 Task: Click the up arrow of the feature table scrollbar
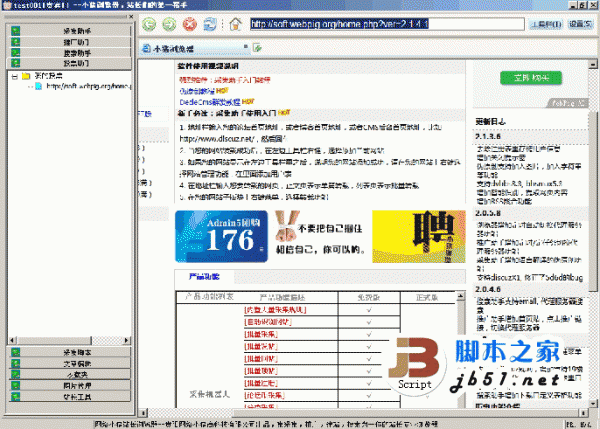[x=461, y=296]
